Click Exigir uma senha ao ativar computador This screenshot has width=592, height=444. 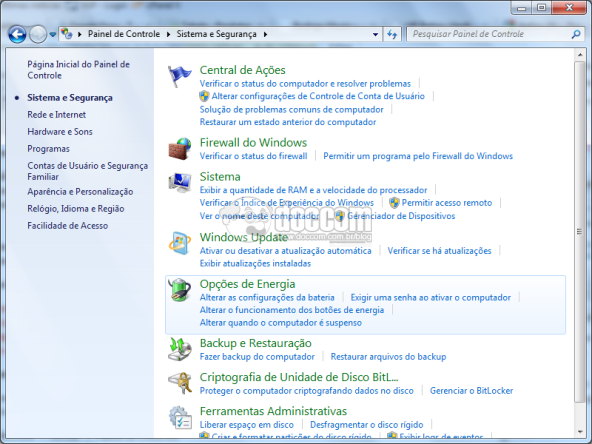tap(430, 298)
